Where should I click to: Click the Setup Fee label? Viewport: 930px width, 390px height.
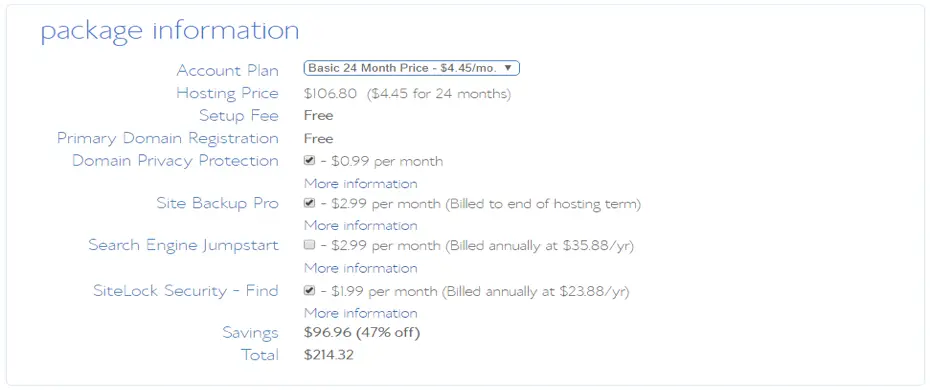pos(238,116)
